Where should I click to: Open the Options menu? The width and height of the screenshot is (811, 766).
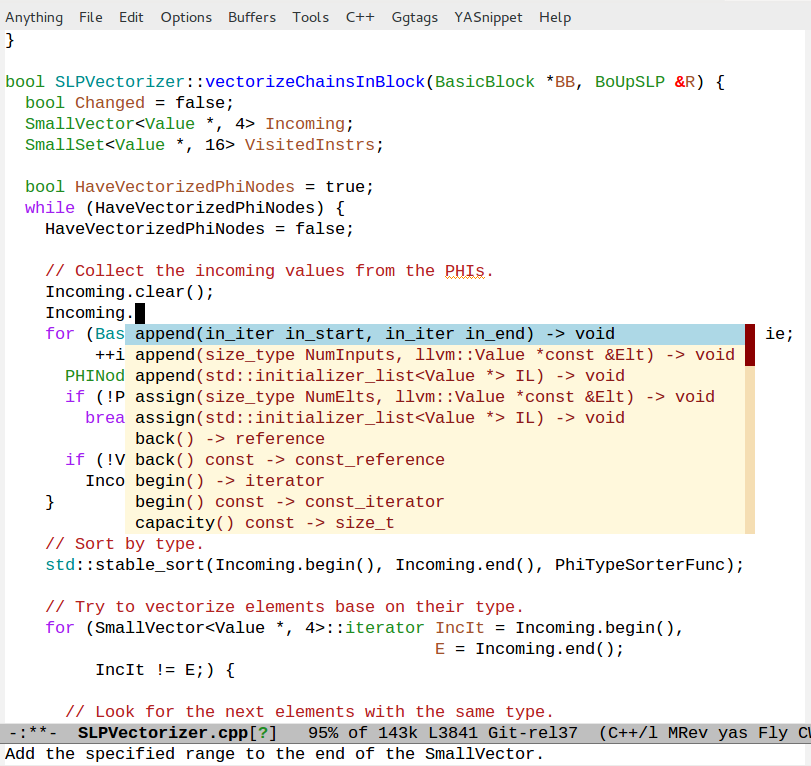(186, 18)
